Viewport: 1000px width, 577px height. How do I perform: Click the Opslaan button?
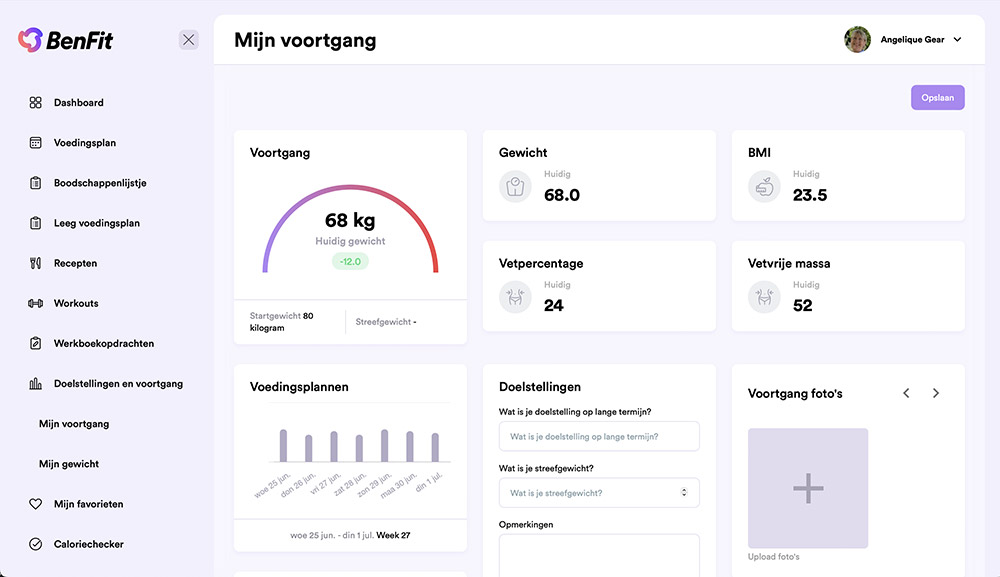tap(937, 97)
